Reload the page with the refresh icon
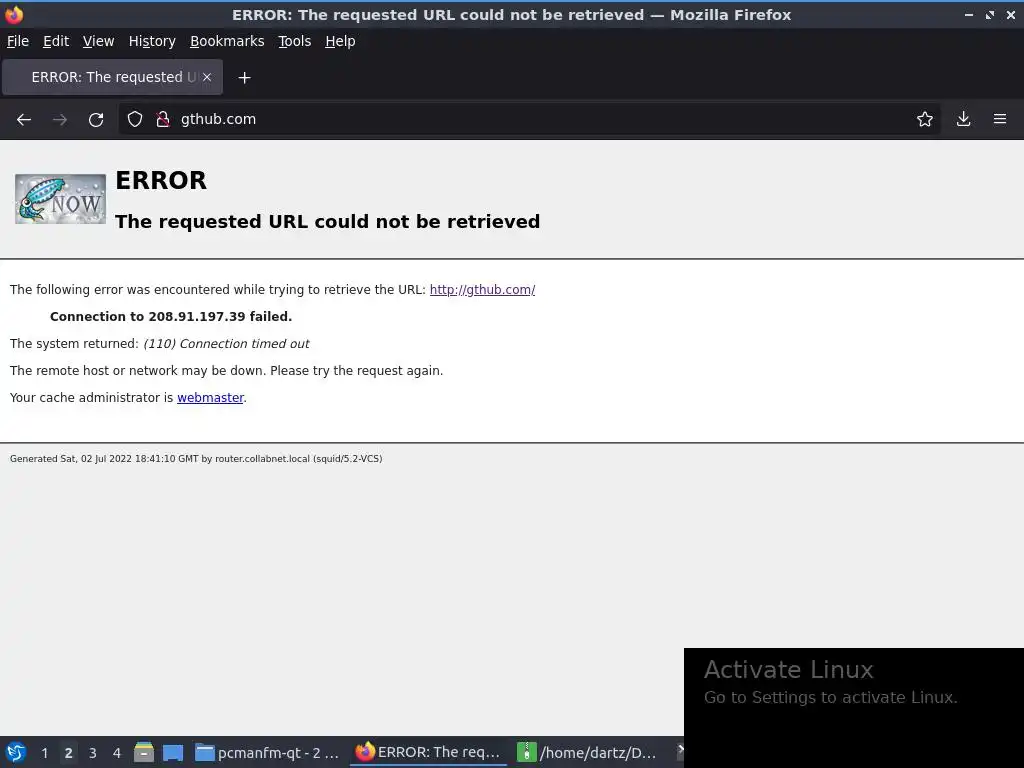The height and width of the screenshot is (768, 1024). [x=96, y=120]
